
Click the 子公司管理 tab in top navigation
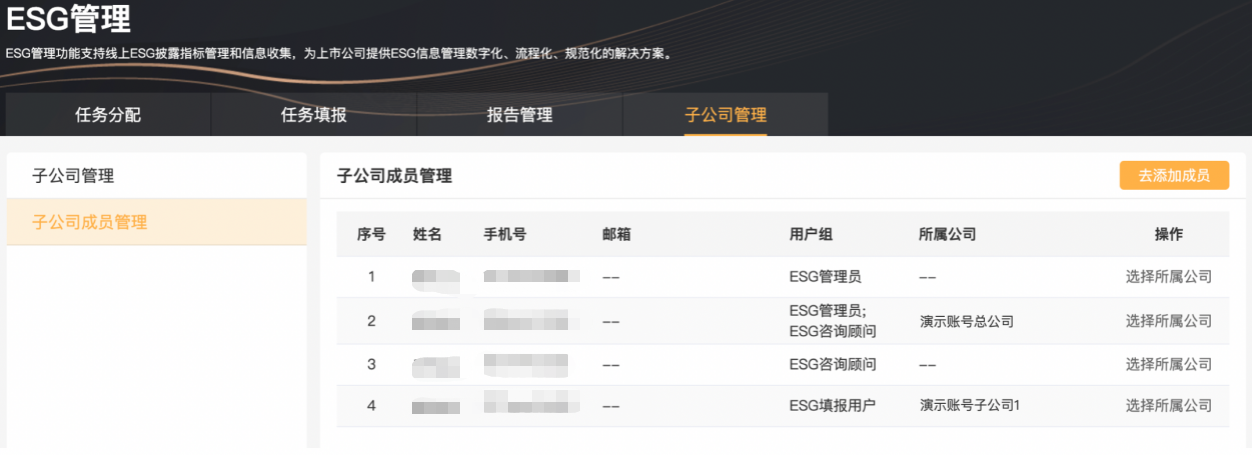[x=725, y=115]
